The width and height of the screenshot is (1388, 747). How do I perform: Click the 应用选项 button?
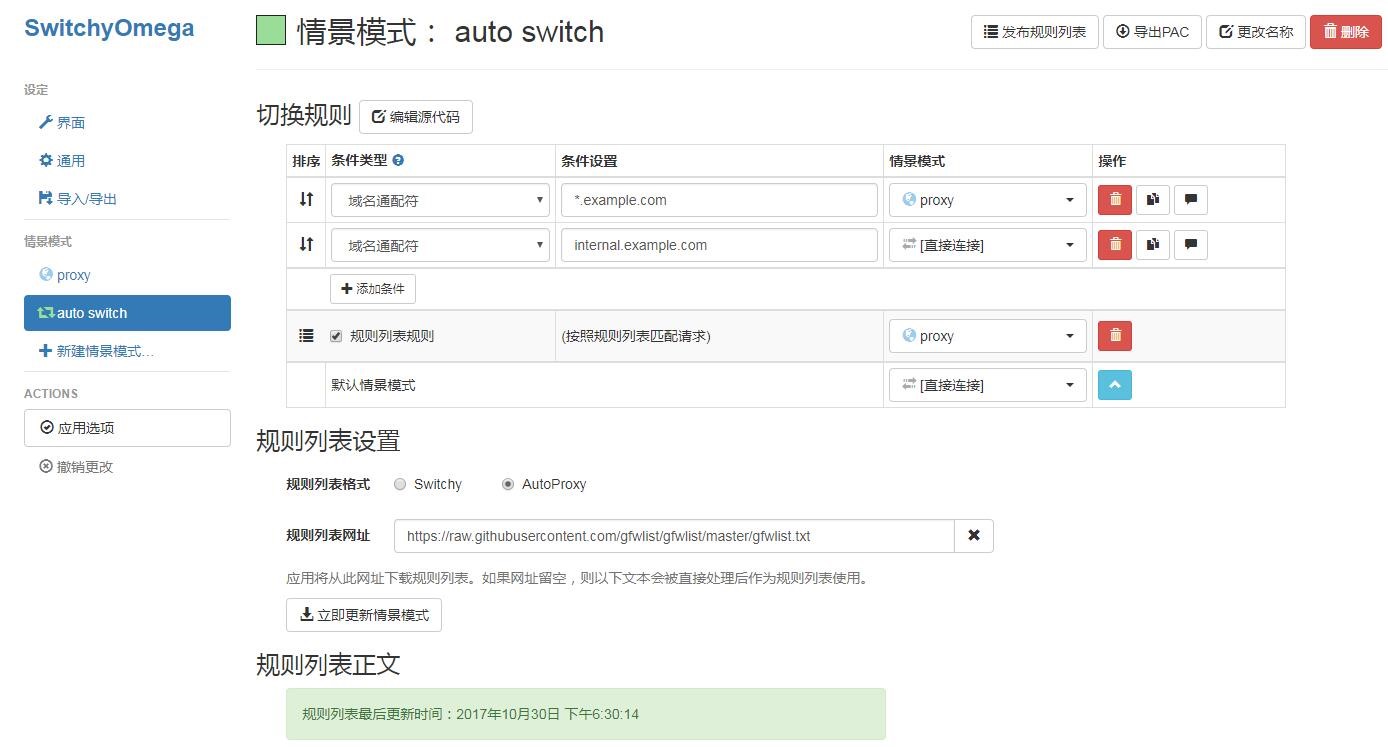pyautogui.click(x=127, y=428)
